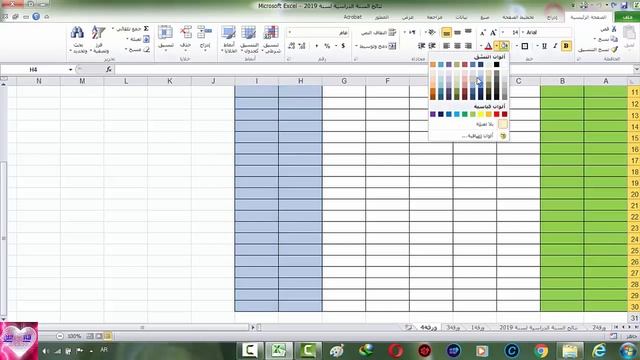Click the Orientation text-angle icon
Screen dimensions: 640x360
coord(431,32)
